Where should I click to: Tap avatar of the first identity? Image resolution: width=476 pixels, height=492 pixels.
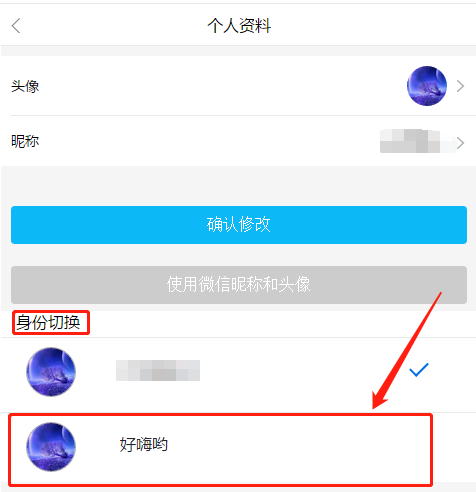click(x=51, y=372)
